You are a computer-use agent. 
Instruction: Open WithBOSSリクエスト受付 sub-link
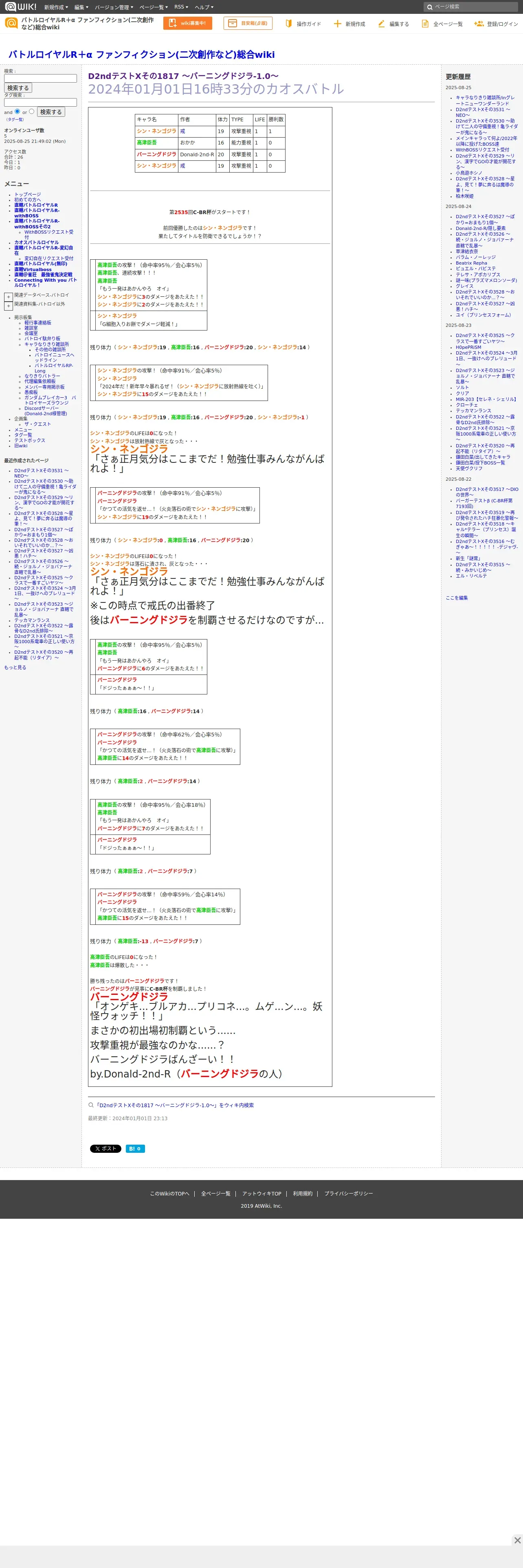tap(49, 234)
